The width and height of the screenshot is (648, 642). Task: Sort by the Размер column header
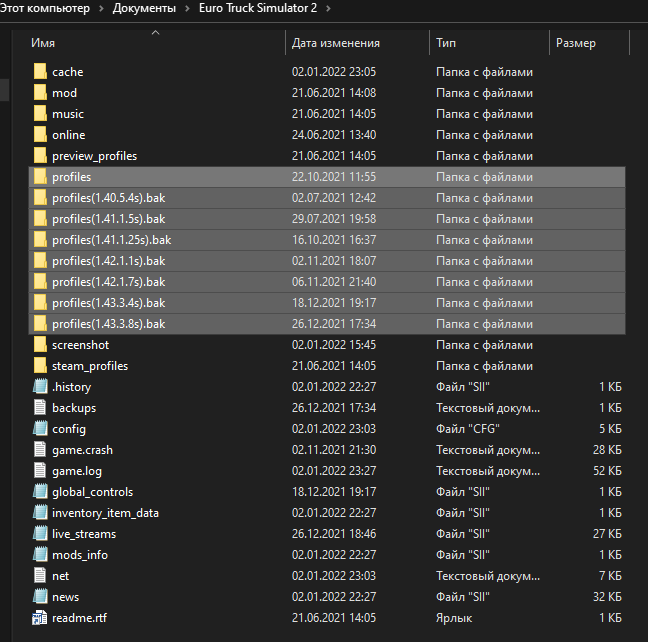(576, 43)
